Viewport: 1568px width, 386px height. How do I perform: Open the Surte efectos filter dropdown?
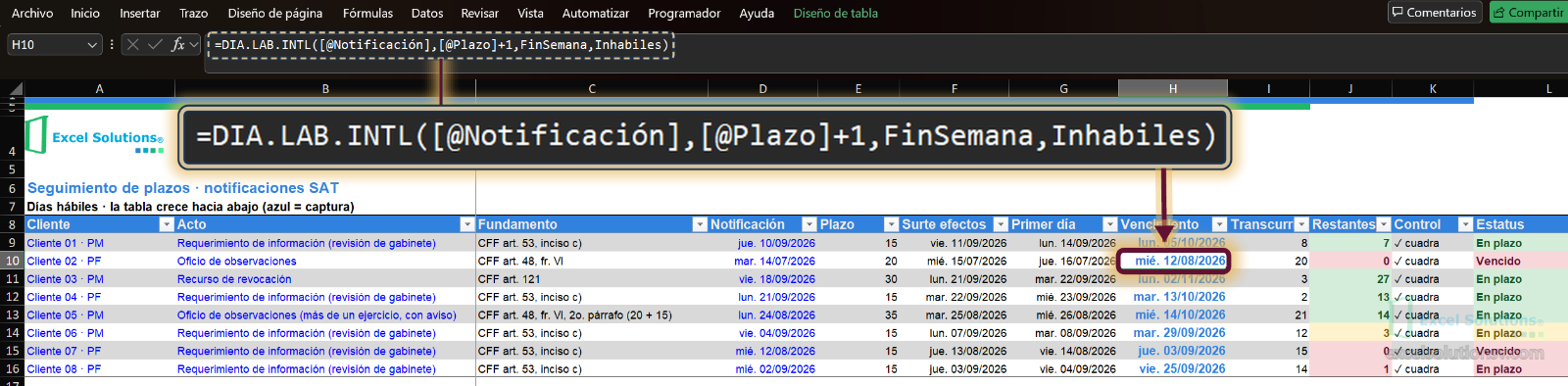[x=1001, y=224]
